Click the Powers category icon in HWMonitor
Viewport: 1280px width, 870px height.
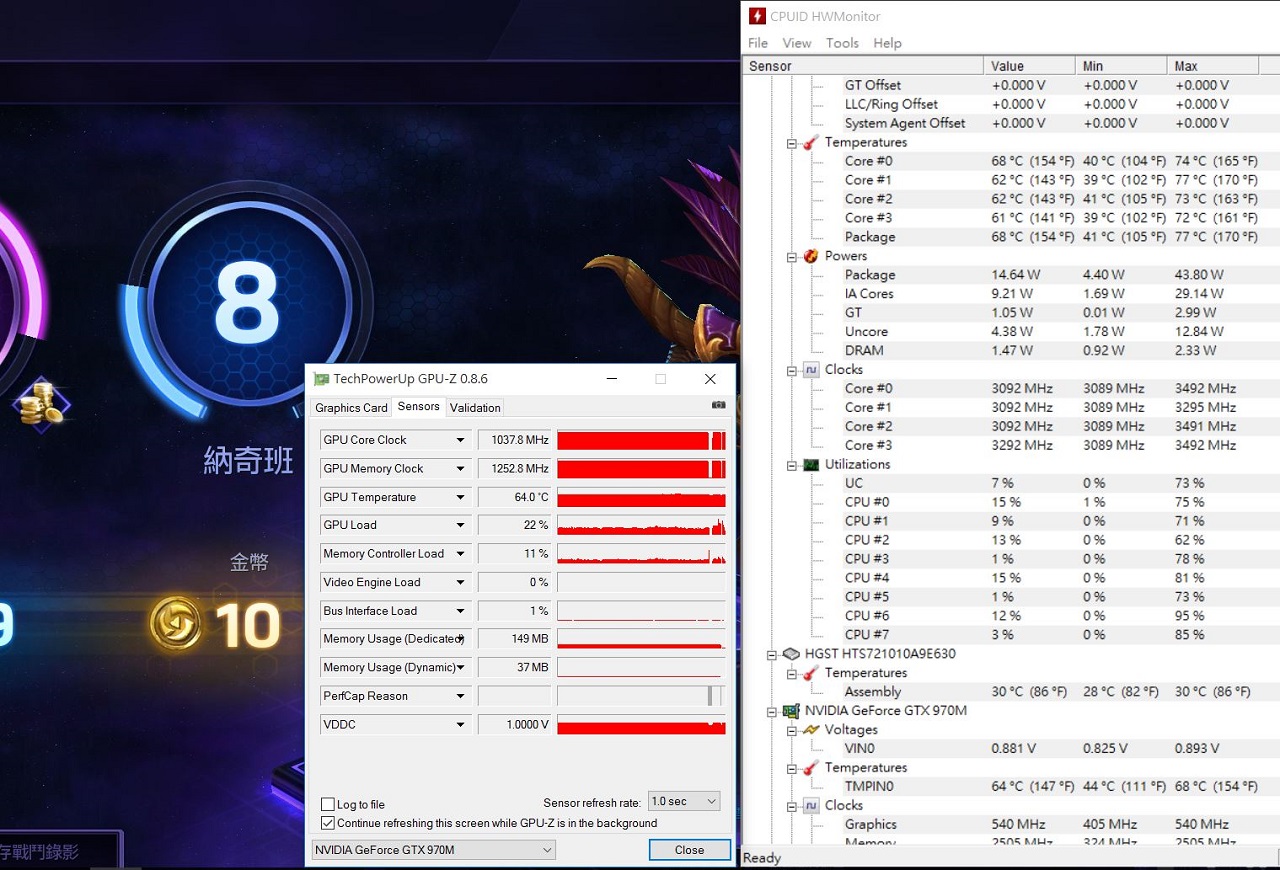tap(811, 256)
